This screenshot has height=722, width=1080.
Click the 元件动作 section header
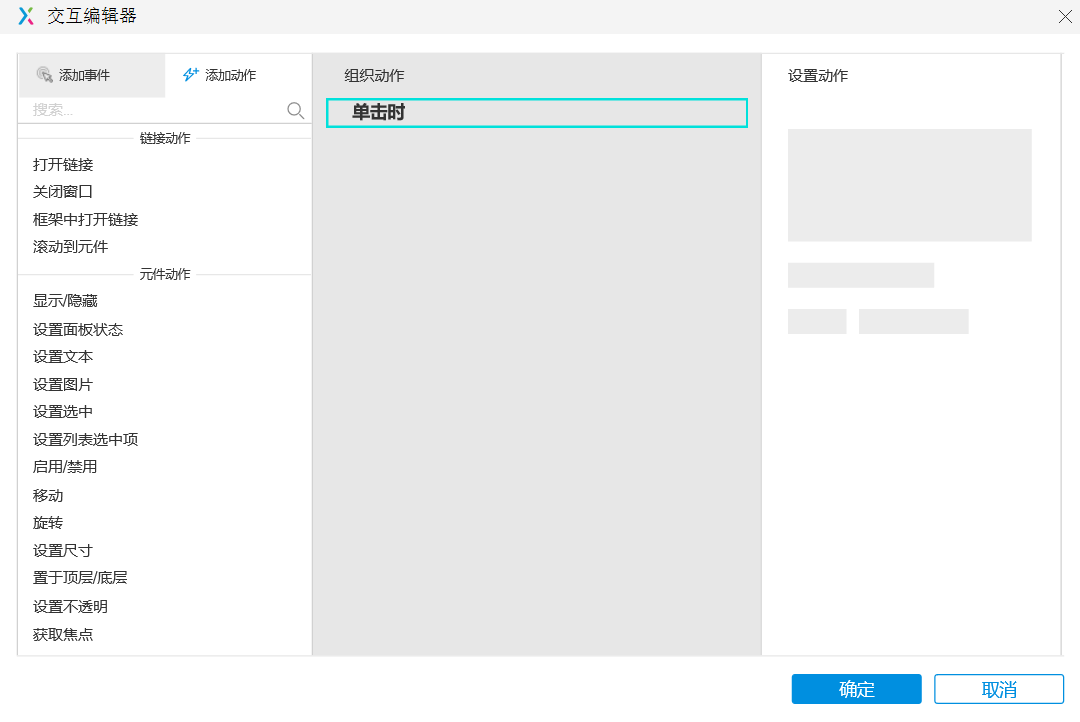pos(165,274)
